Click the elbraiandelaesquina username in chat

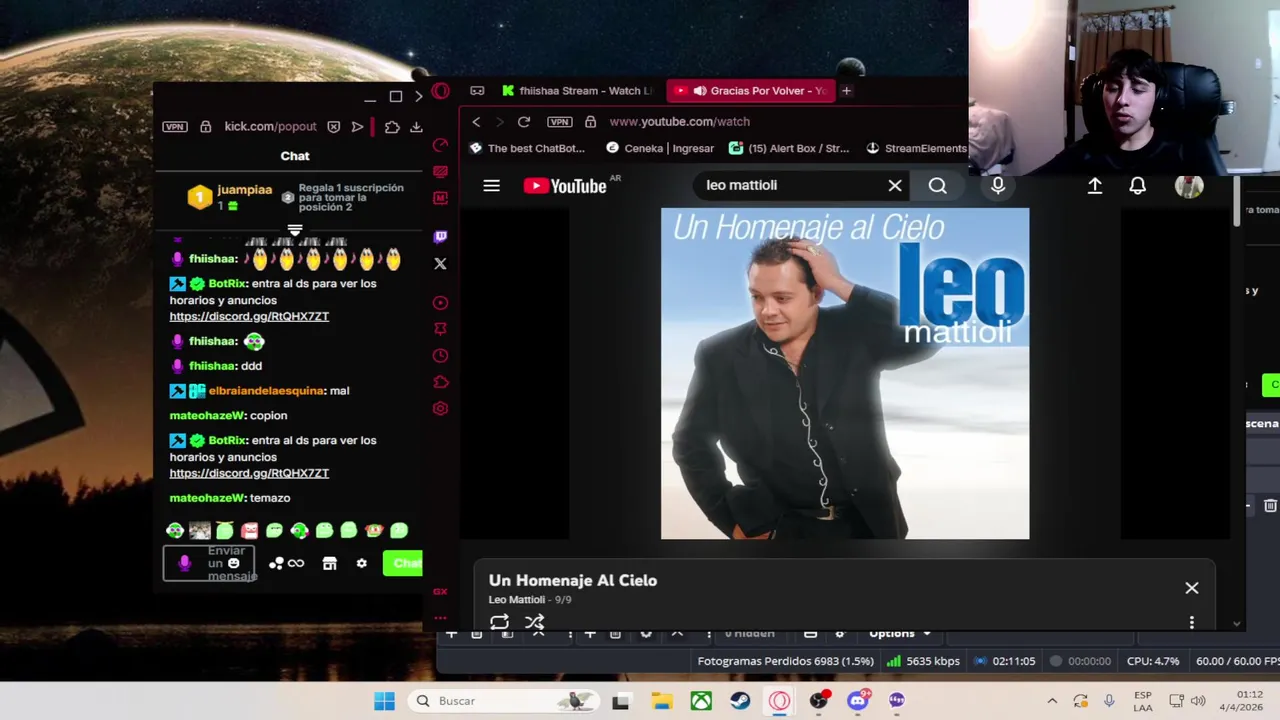click(x=266, y=391)
